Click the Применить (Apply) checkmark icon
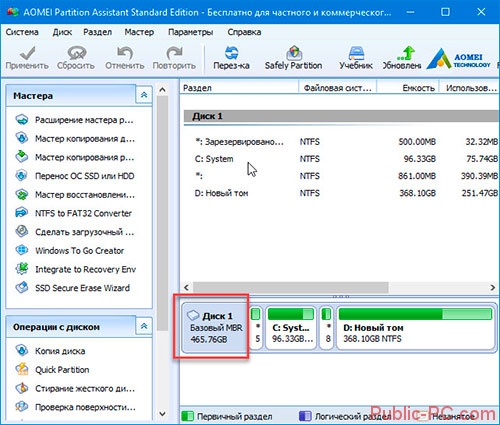Viewport: 500px width, 425px height. click(x=27, y=53)
